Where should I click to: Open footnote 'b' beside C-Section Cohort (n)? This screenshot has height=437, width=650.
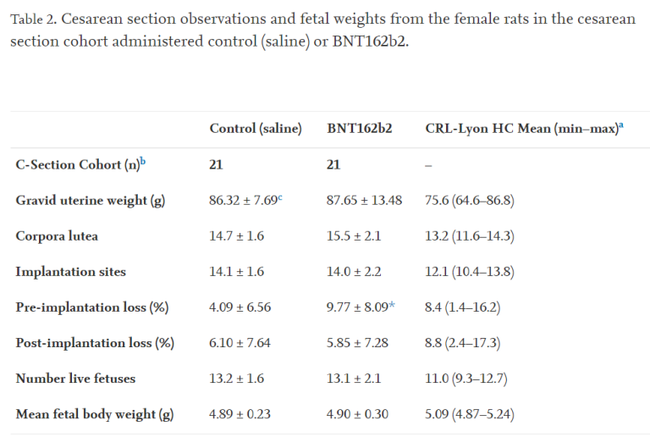(x=141, y=161)
